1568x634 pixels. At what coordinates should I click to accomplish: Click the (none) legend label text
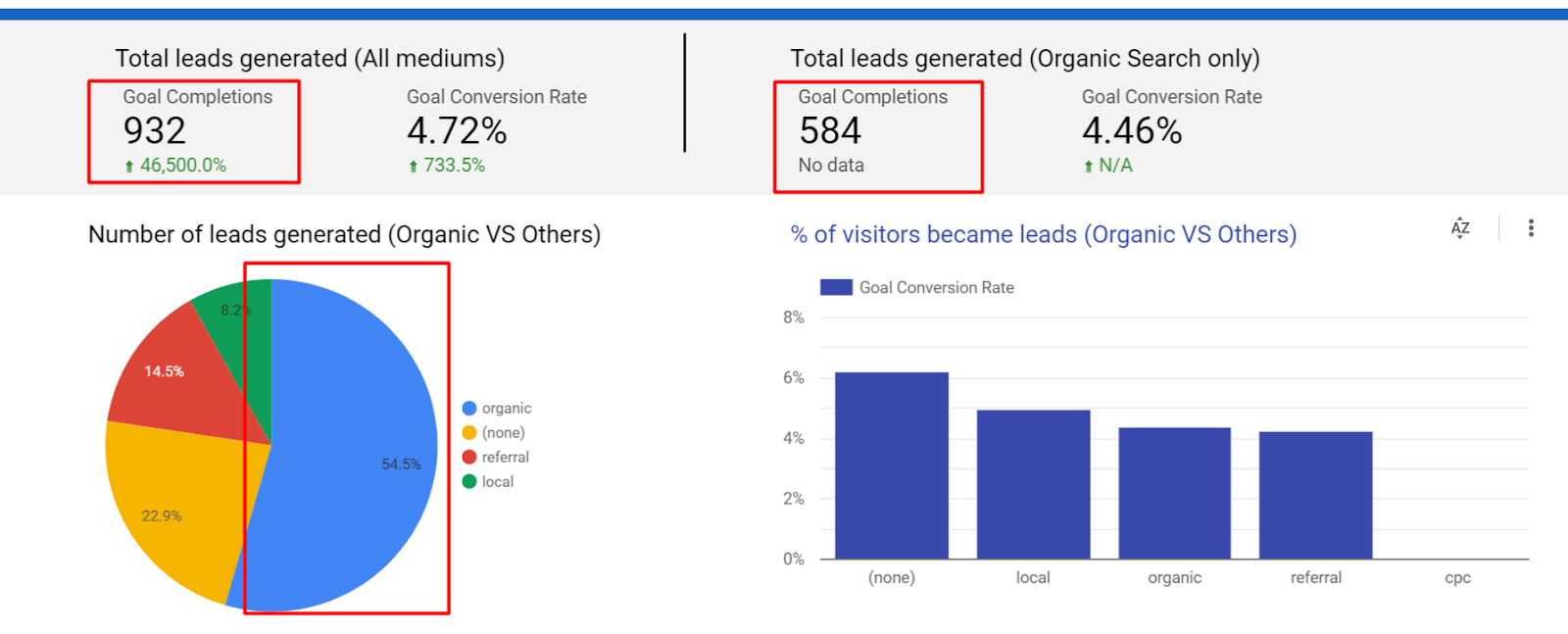pyautogui.click(x=504, y=433)
